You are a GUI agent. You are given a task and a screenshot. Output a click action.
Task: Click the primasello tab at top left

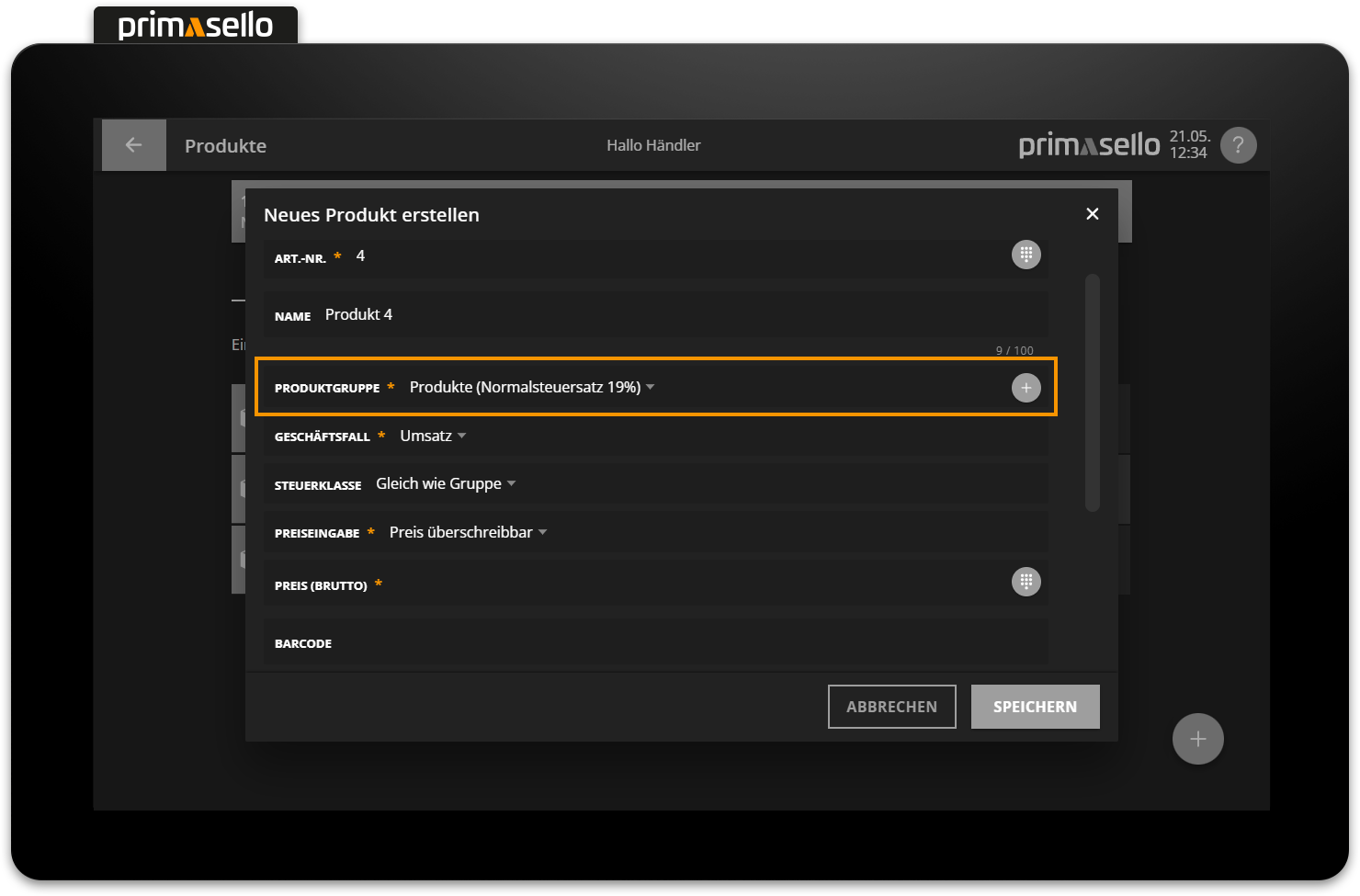click(196, 25)
